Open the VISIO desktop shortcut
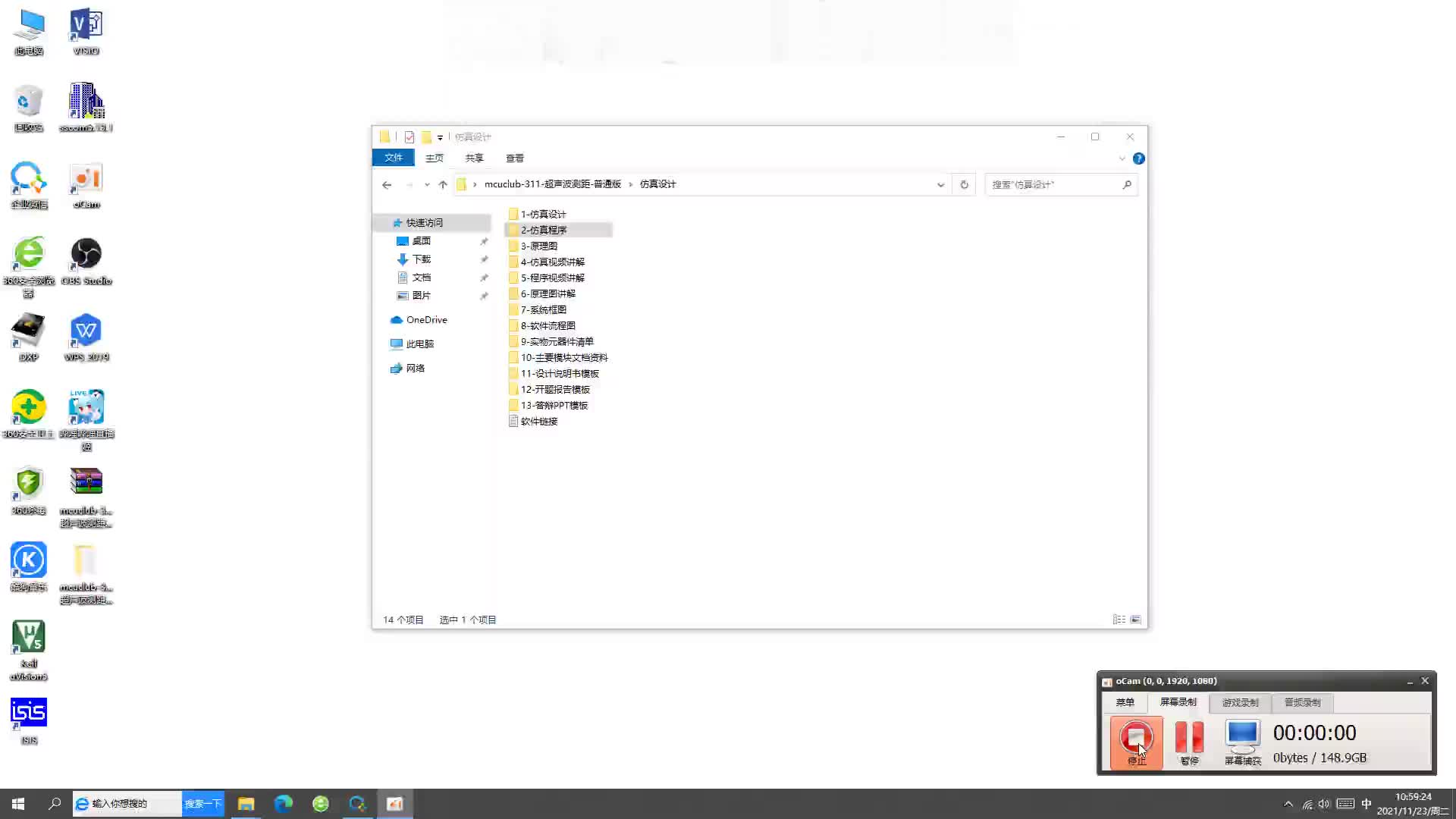 coord(86,31)
